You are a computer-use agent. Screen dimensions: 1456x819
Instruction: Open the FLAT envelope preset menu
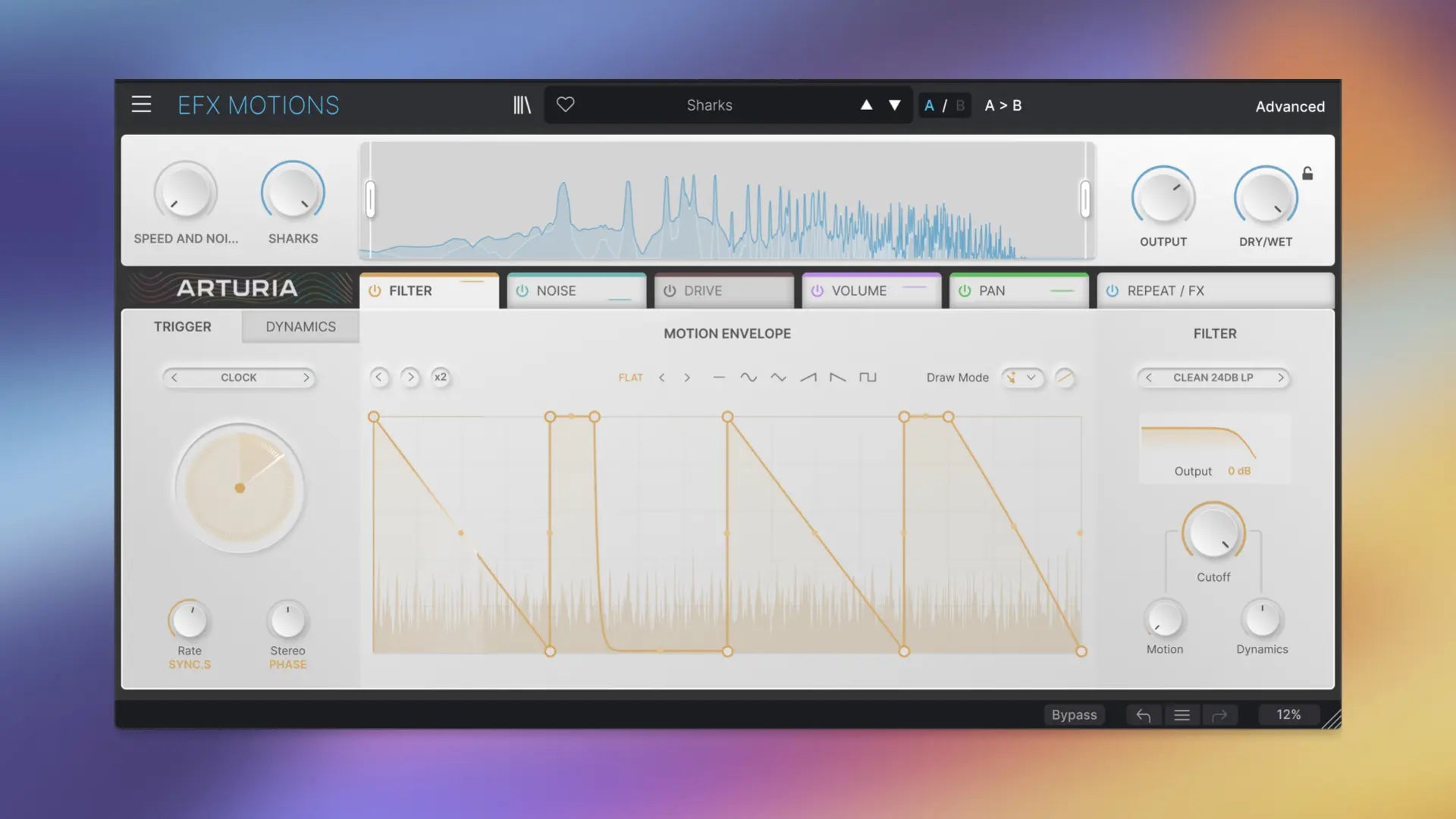[630, 377]
